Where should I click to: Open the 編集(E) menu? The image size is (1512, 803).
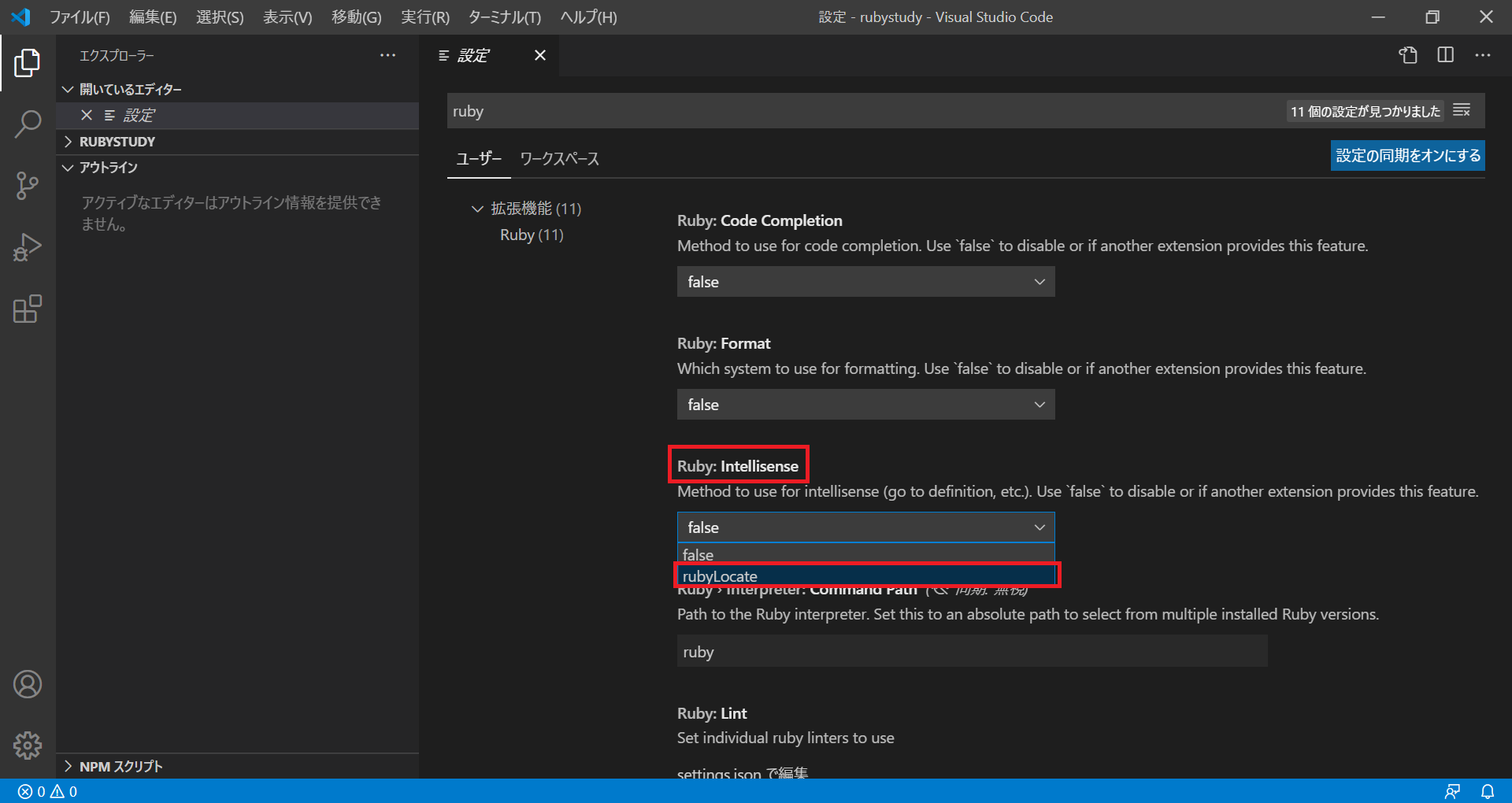pyautogui.click(x=153, y=17)
